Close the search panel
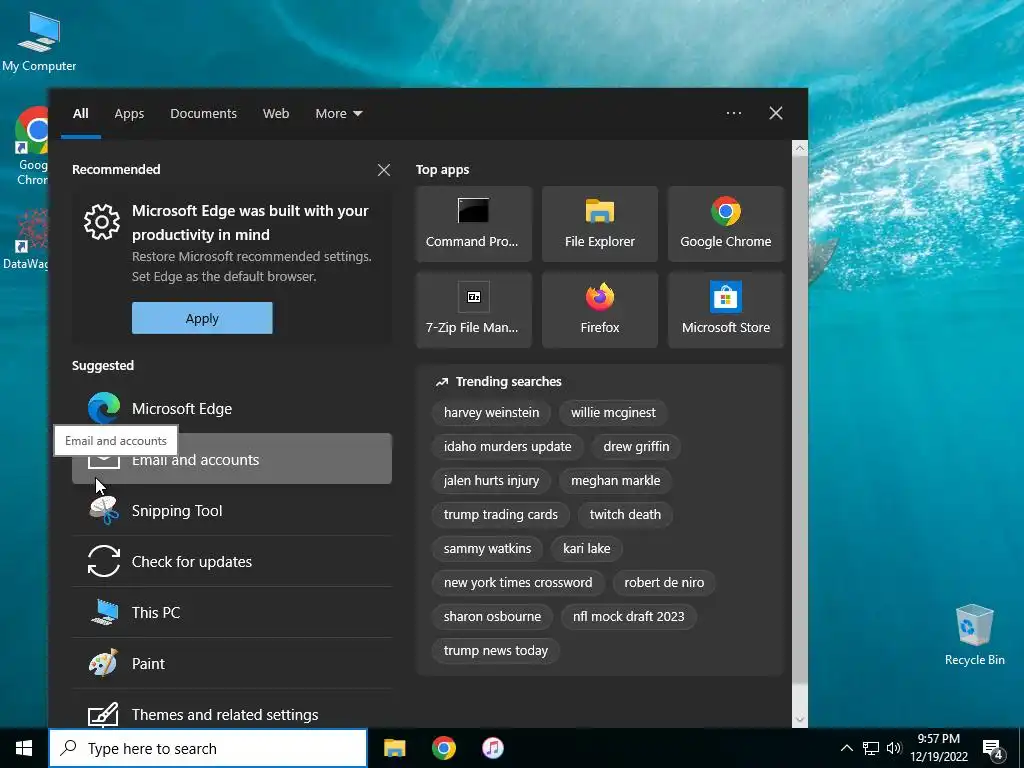 [776, 113]
